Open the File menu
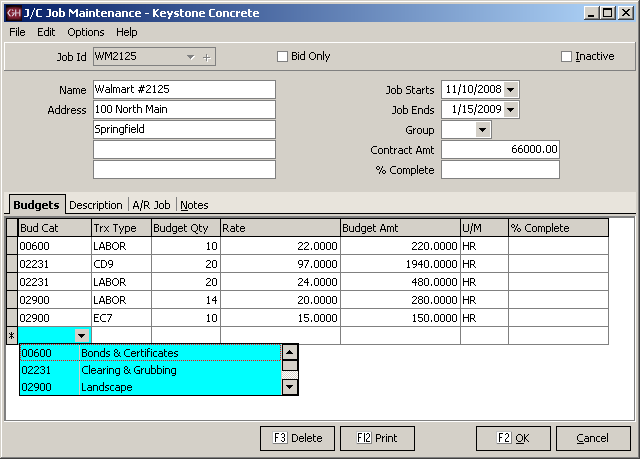 (x=17, y=32)
